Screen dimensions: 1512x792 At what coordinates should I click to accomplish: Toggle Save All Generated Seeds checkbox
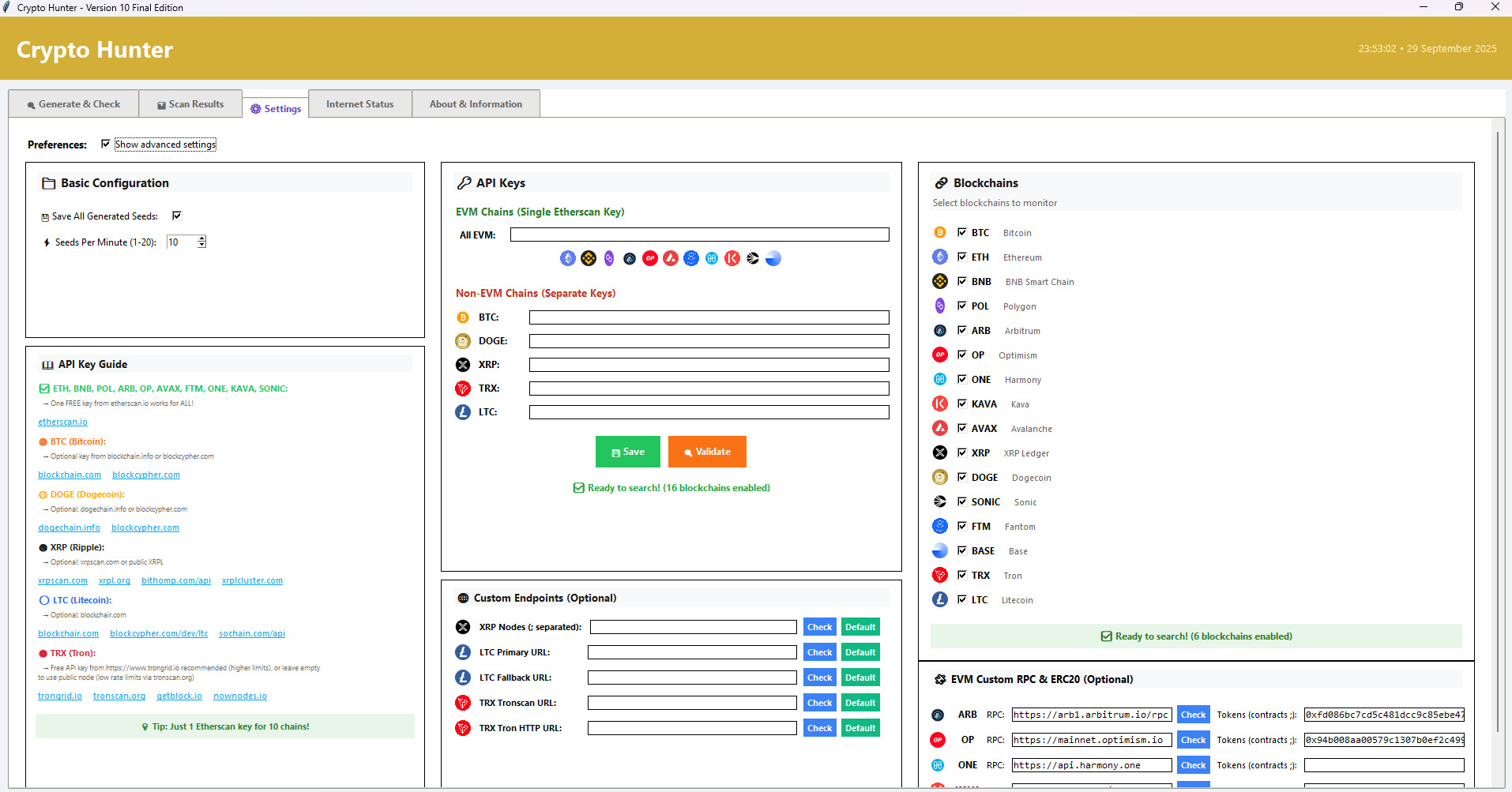tap(177, 216)
